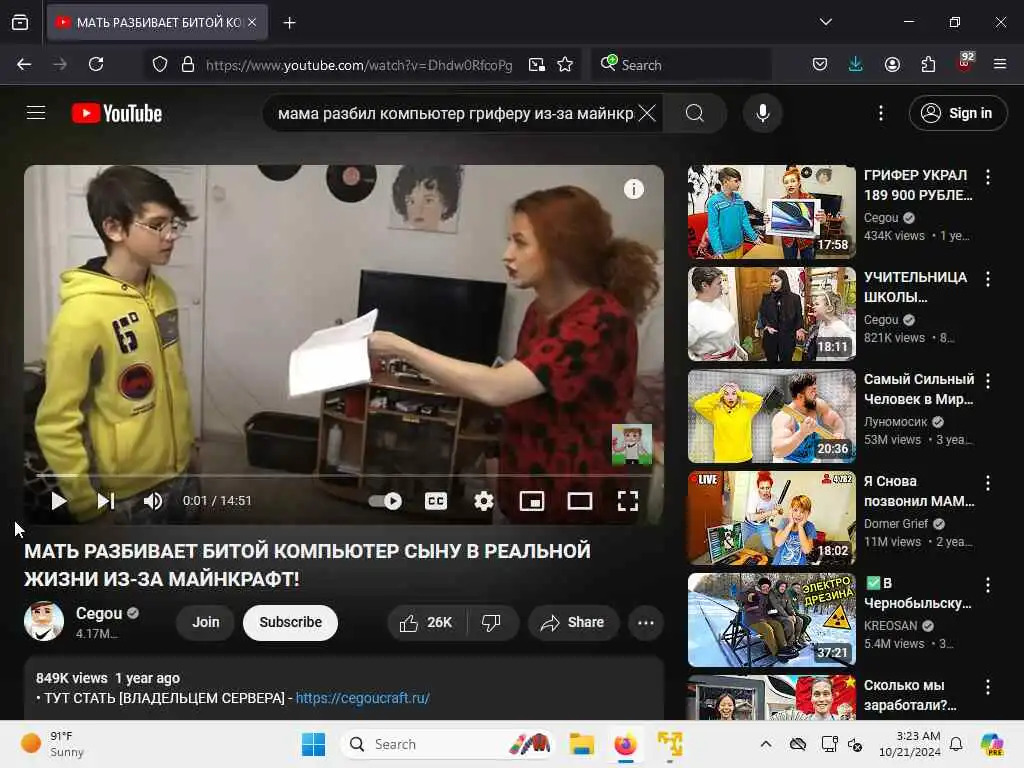The width and height of the screenshot is (1024, 768).
Task: Save to Pocket icon
Action: 820,64
